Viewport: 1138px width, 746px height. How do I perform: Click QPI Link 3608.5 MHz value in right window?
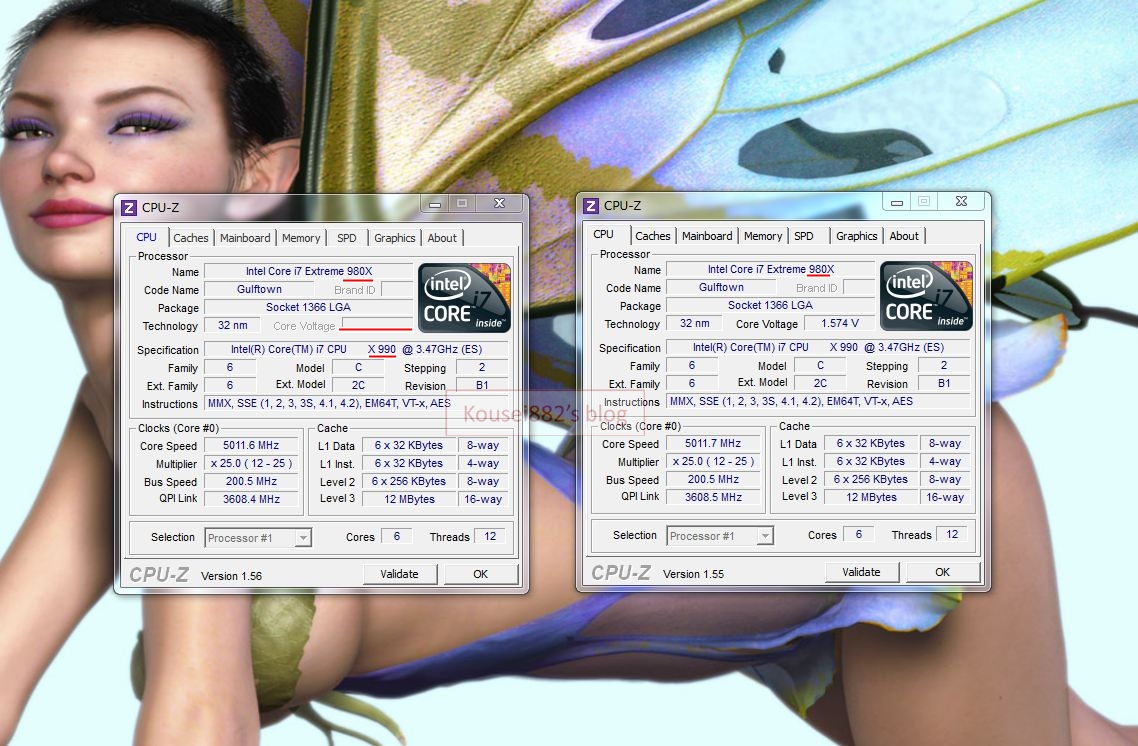point(713,497)
